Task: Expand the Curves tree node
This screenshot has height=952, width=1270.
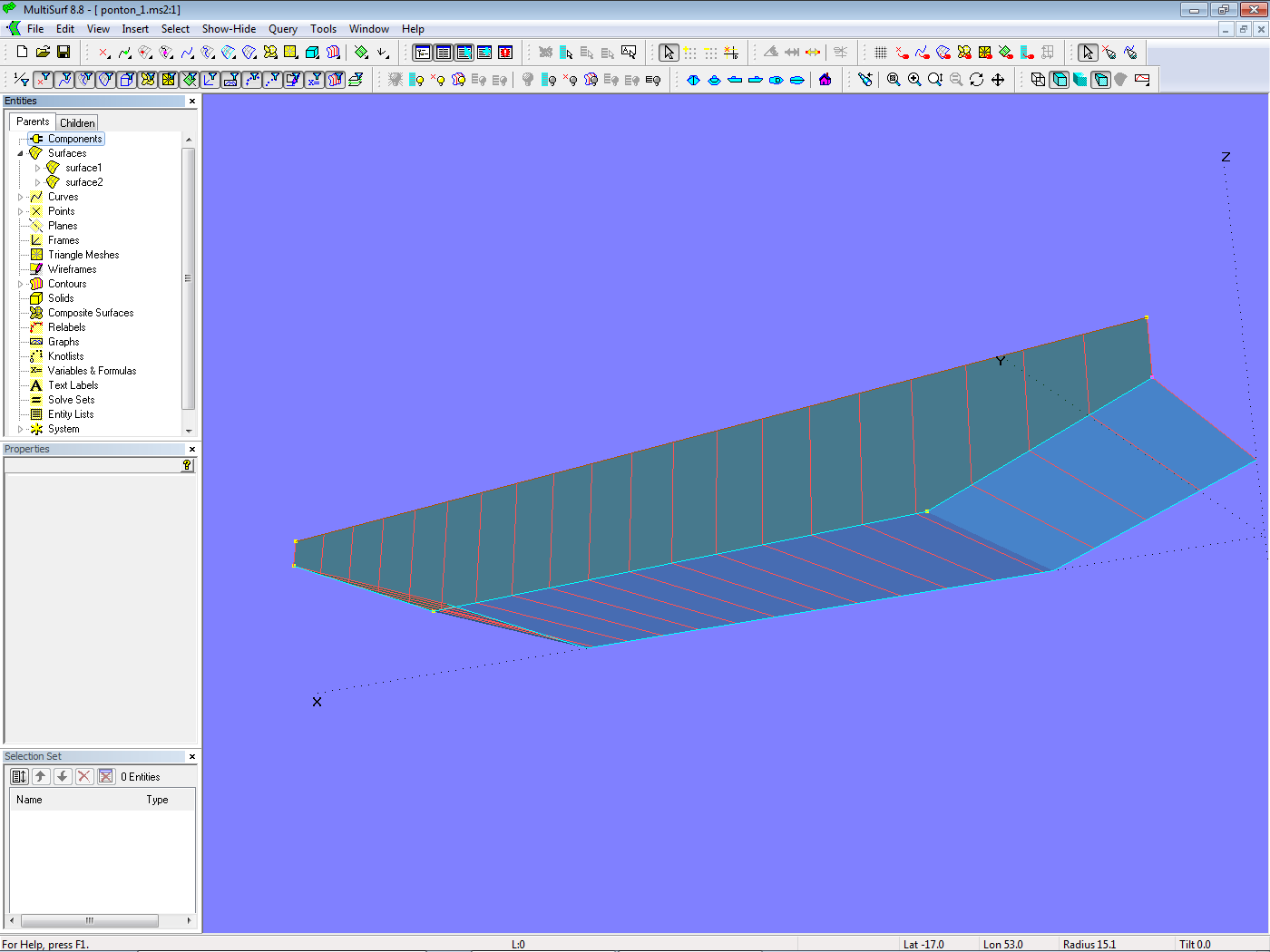Action: 21,197
